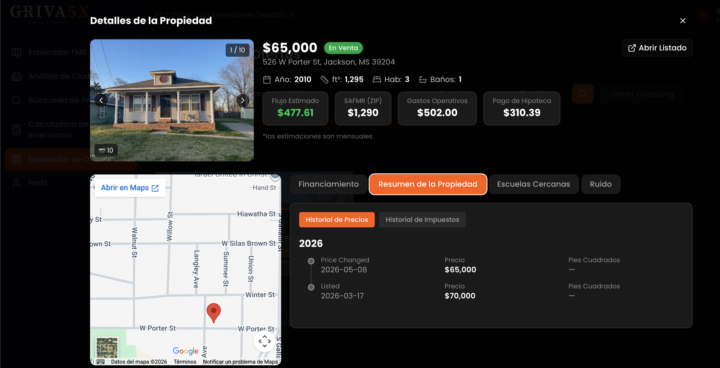Click the Abrir Listado button

pyautogui.click(x=657, y=48)
